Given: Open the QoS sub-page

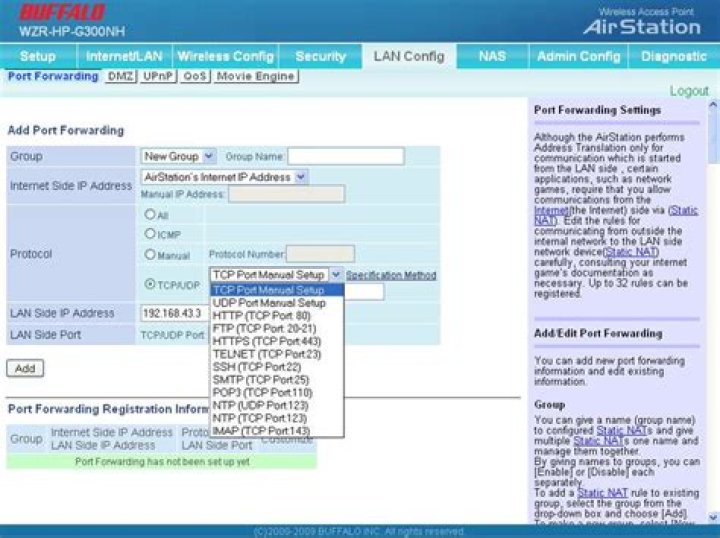Looking at the screenshot, I should [194, 76].
